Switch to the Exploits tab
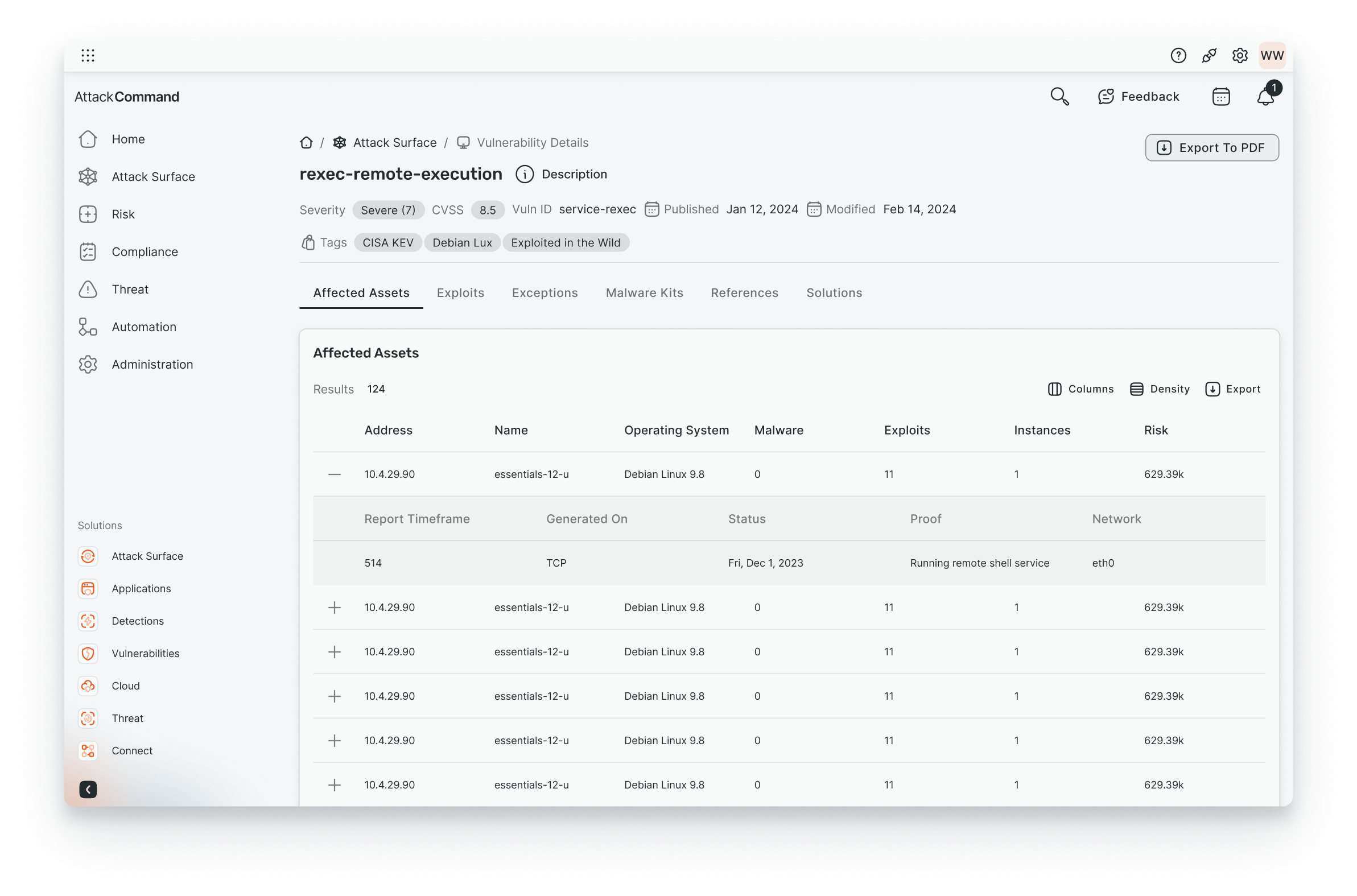The height and width of the screenshot is (896, 1357). tap(460, 292)
